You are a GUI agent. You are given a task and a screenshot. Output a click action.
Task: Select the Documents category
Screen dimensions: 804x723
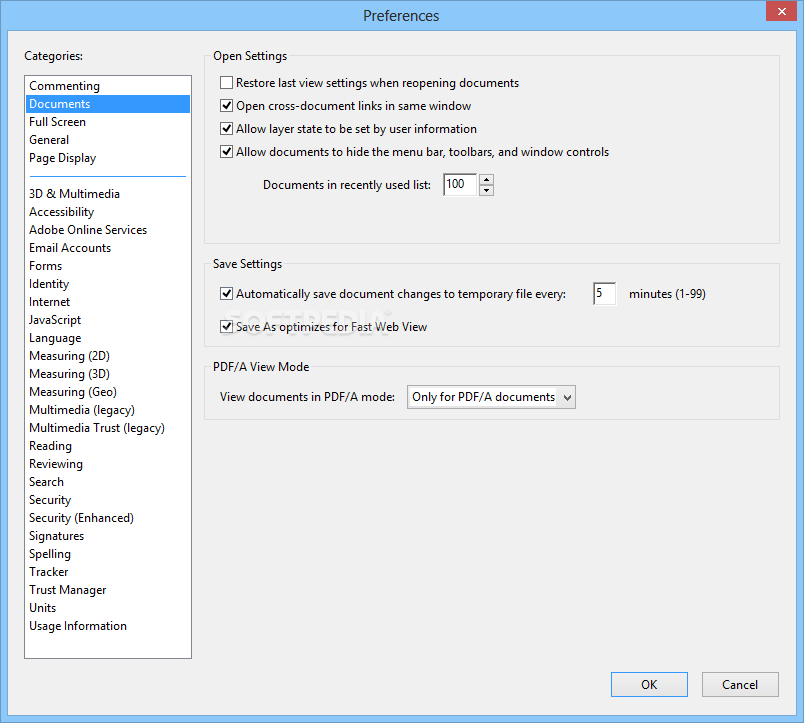pos(108,104)
